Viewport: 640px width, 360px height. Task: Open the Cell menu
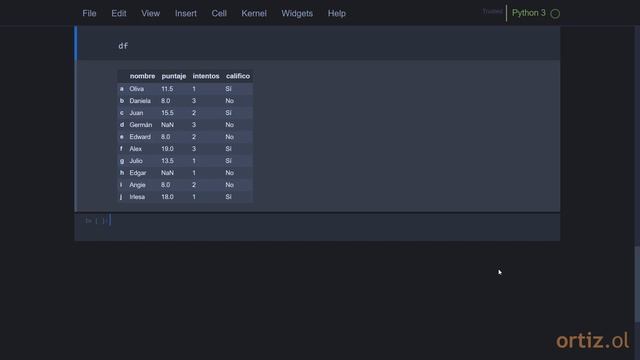[219, 13]
